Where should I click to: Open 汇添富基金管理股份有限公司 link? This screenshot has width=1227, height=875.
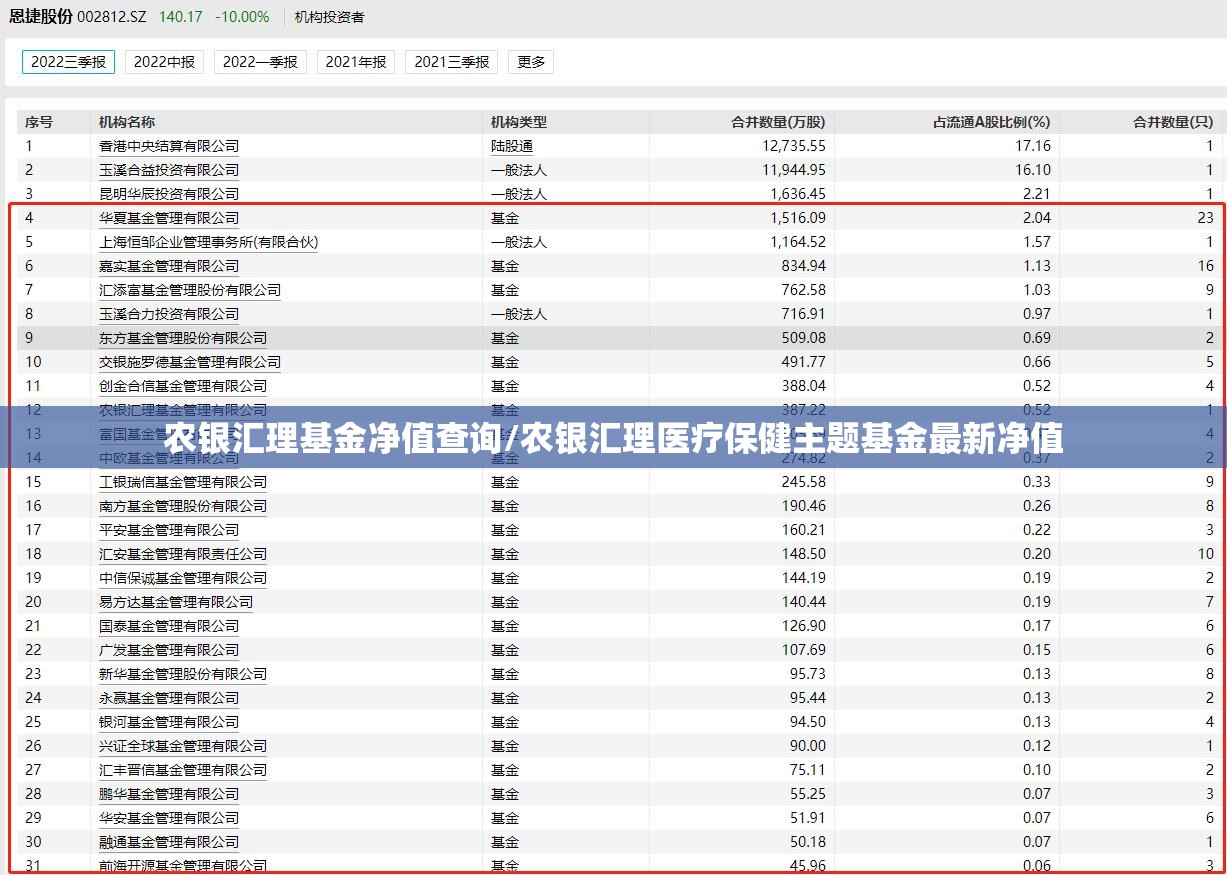190,290
